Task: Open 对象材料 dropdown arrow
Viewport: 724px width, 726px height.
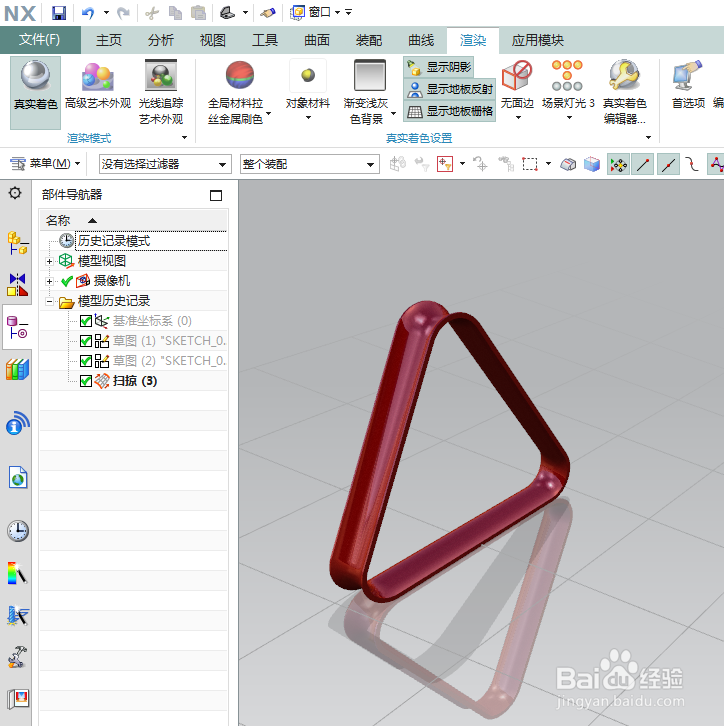Action: (308, 118)
